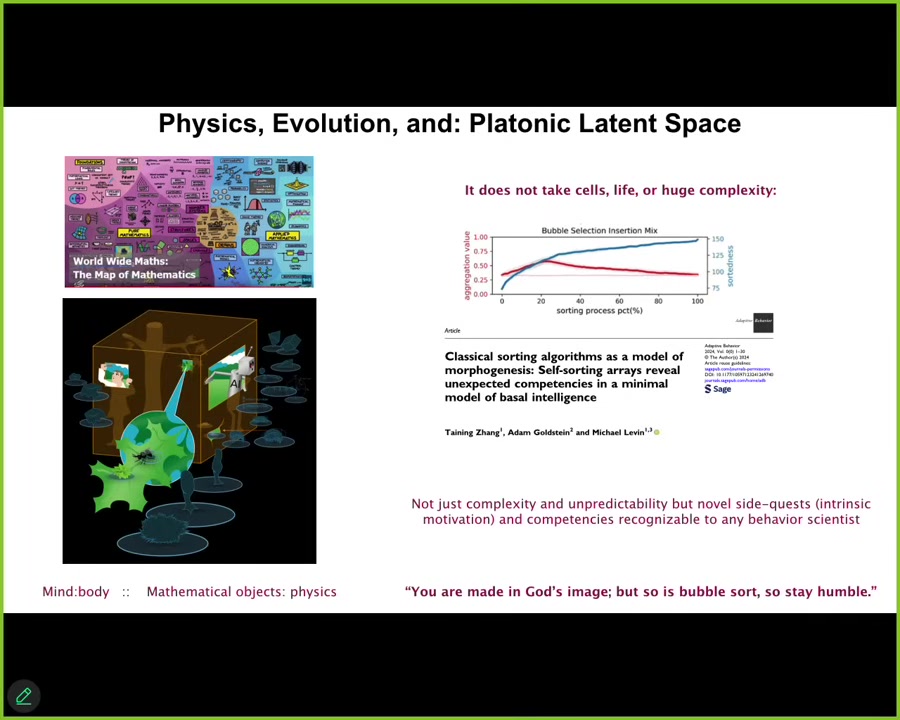Viewport: 900px width, 720px height.
Task: Click the 'novel side-quests' caption text
Action: 640,511
